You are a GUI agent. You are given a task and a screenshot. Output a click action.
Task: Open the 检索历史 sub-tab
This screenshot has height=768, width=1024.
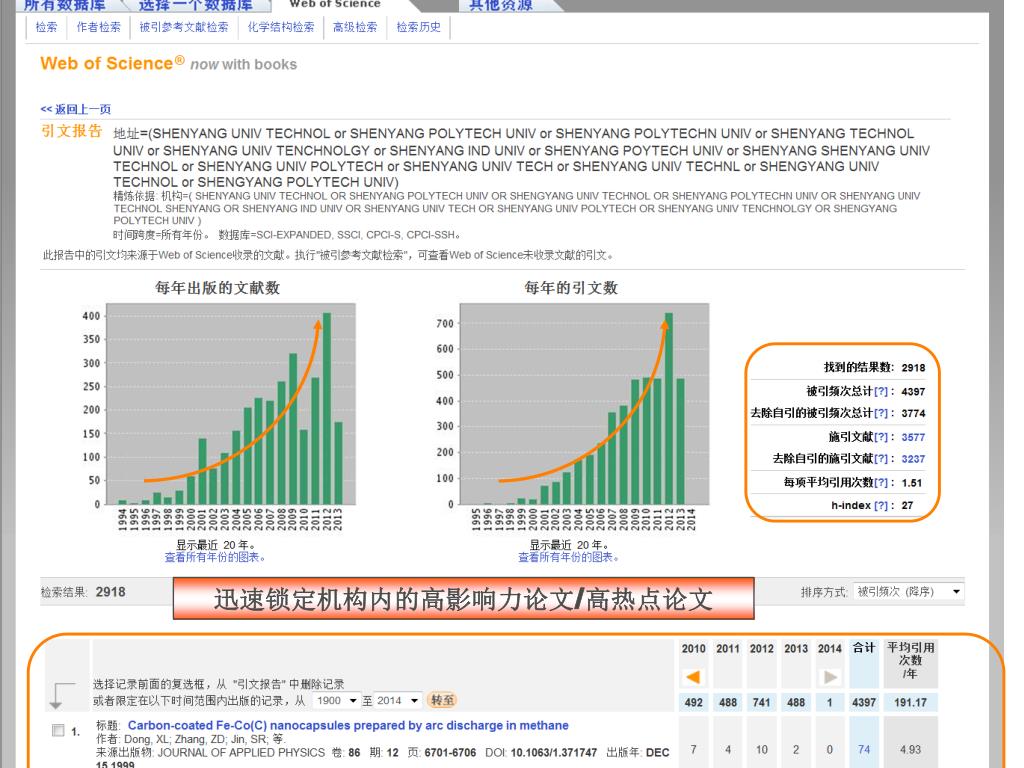pos(419,27)
